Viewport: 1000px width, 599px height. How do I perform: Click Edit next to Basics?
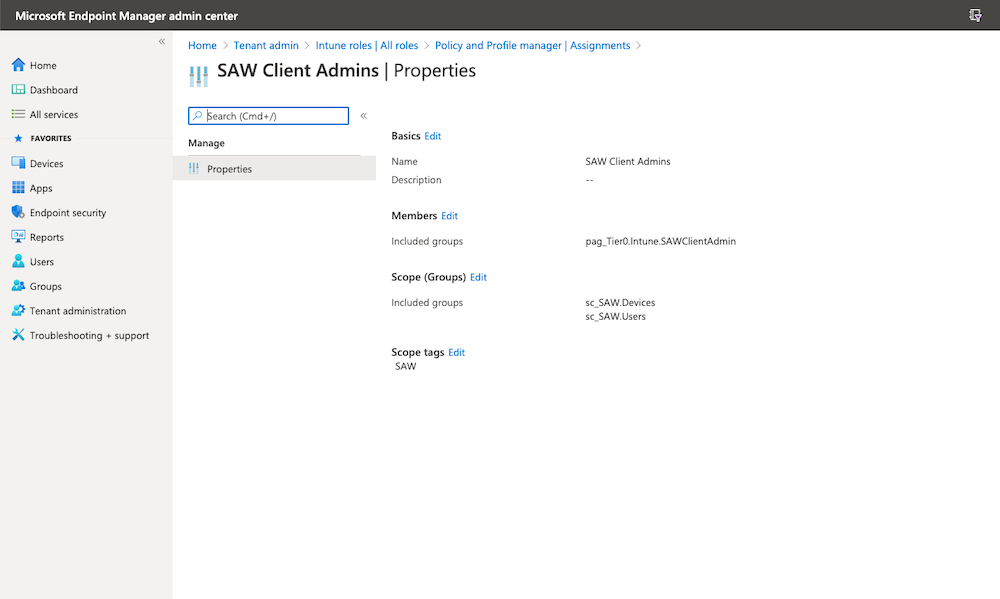[432, 136]
